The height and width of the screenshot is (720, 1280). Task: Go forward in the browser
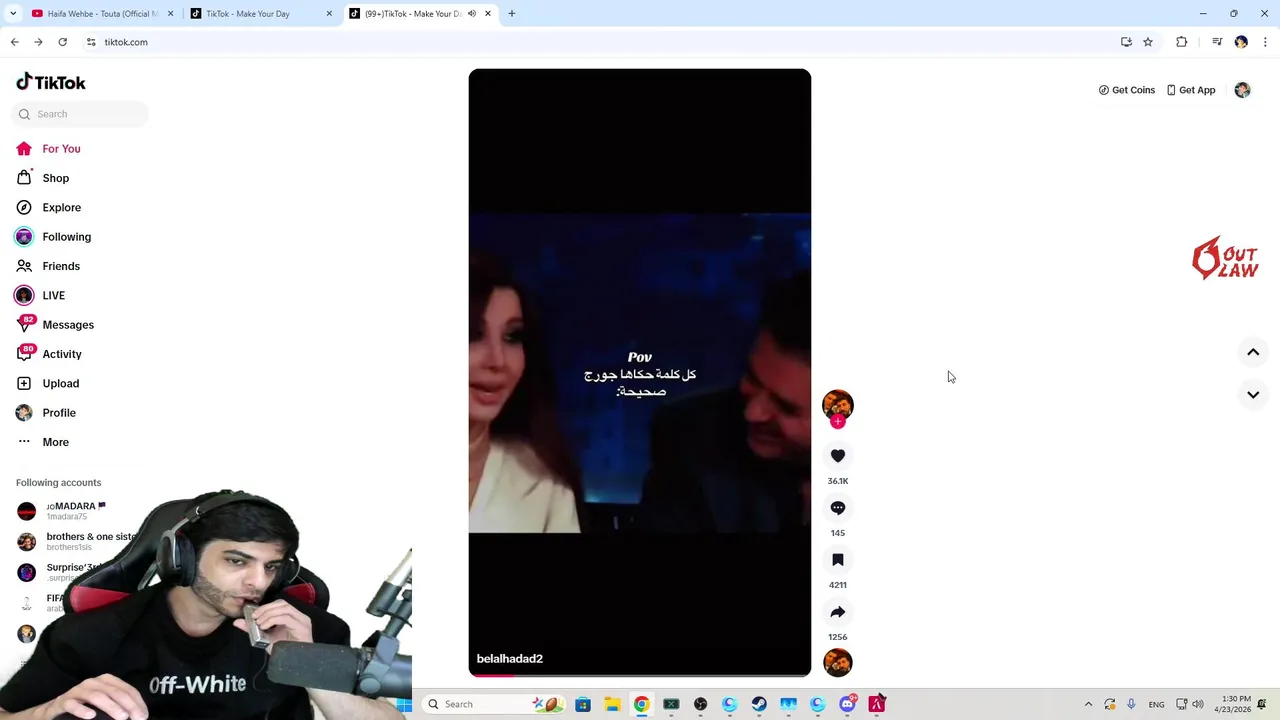pyautogui.click(x=38, y=42)
